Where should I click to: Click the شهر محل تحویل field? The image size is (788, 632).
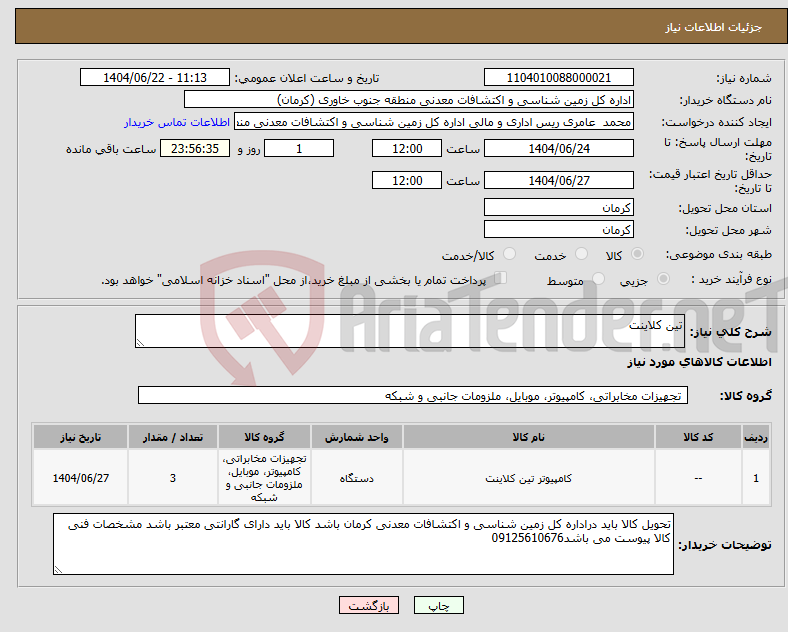[558, 230]
